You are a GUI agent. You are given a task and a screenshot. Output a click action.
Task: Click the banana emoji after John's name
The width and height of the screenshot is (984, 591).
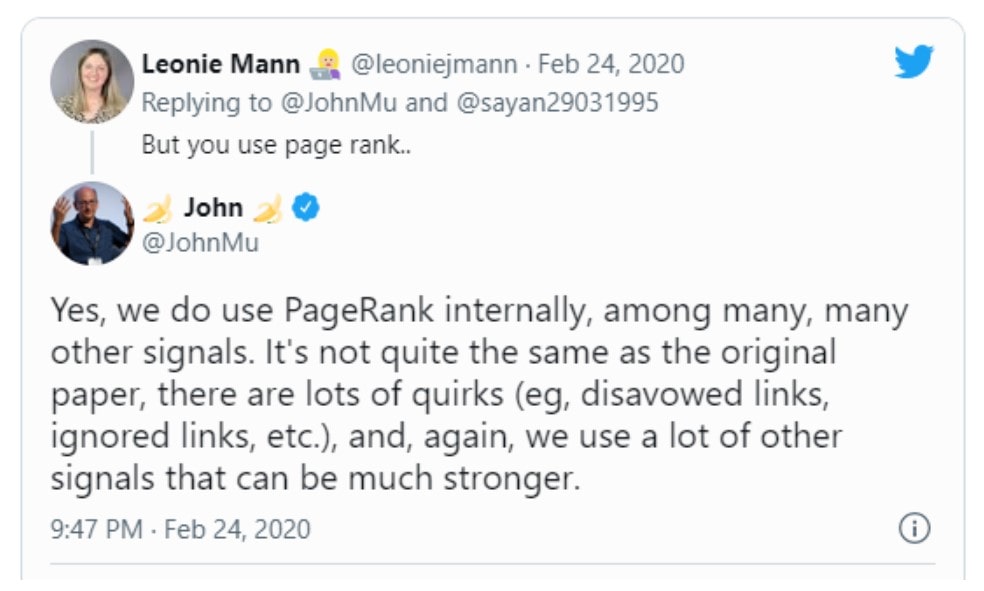[267, 208]
